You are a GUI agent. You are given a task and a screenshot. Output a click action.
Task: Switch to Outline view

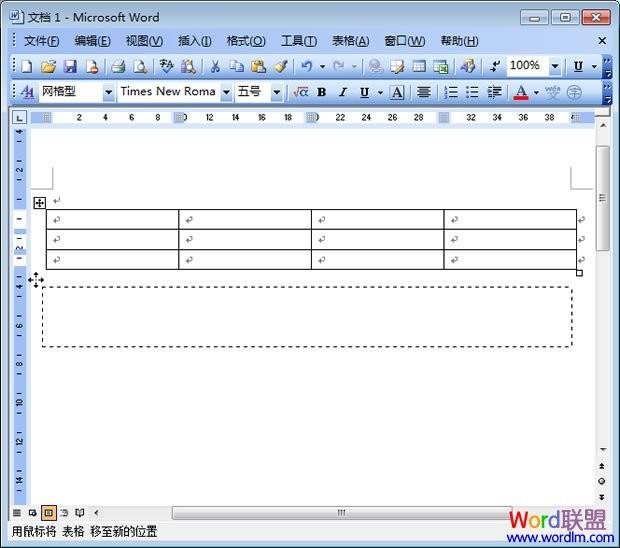[64, 513]
